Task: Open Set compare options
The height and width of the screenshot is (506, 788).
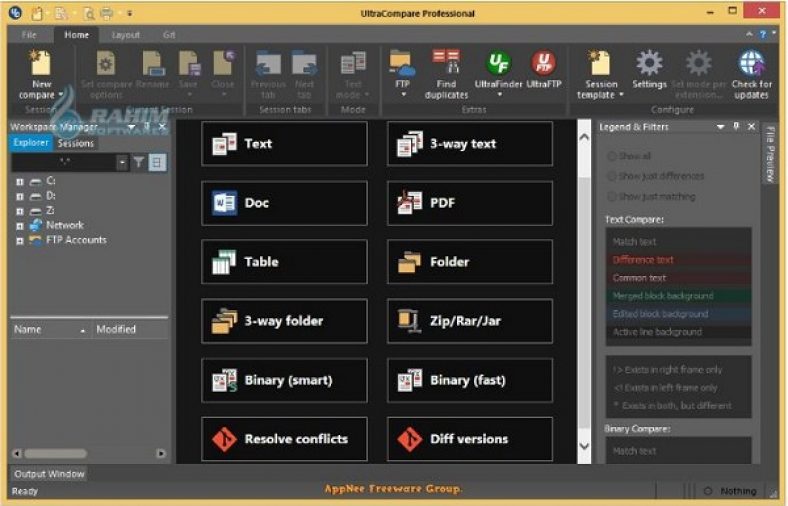Action: (x=106, y=74)
